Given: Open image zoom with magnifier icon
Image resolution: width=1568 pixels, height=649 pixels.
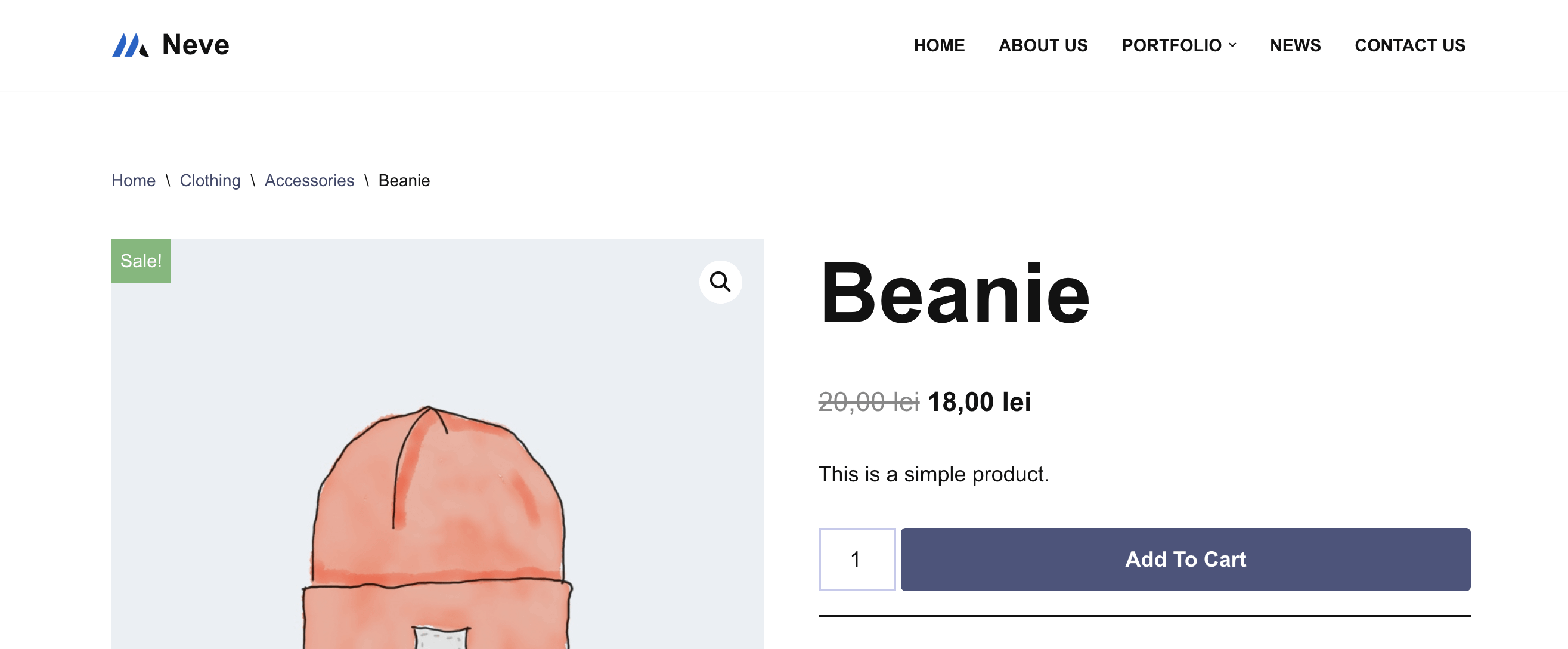Looking at the screenshot, I should [720, 282].
